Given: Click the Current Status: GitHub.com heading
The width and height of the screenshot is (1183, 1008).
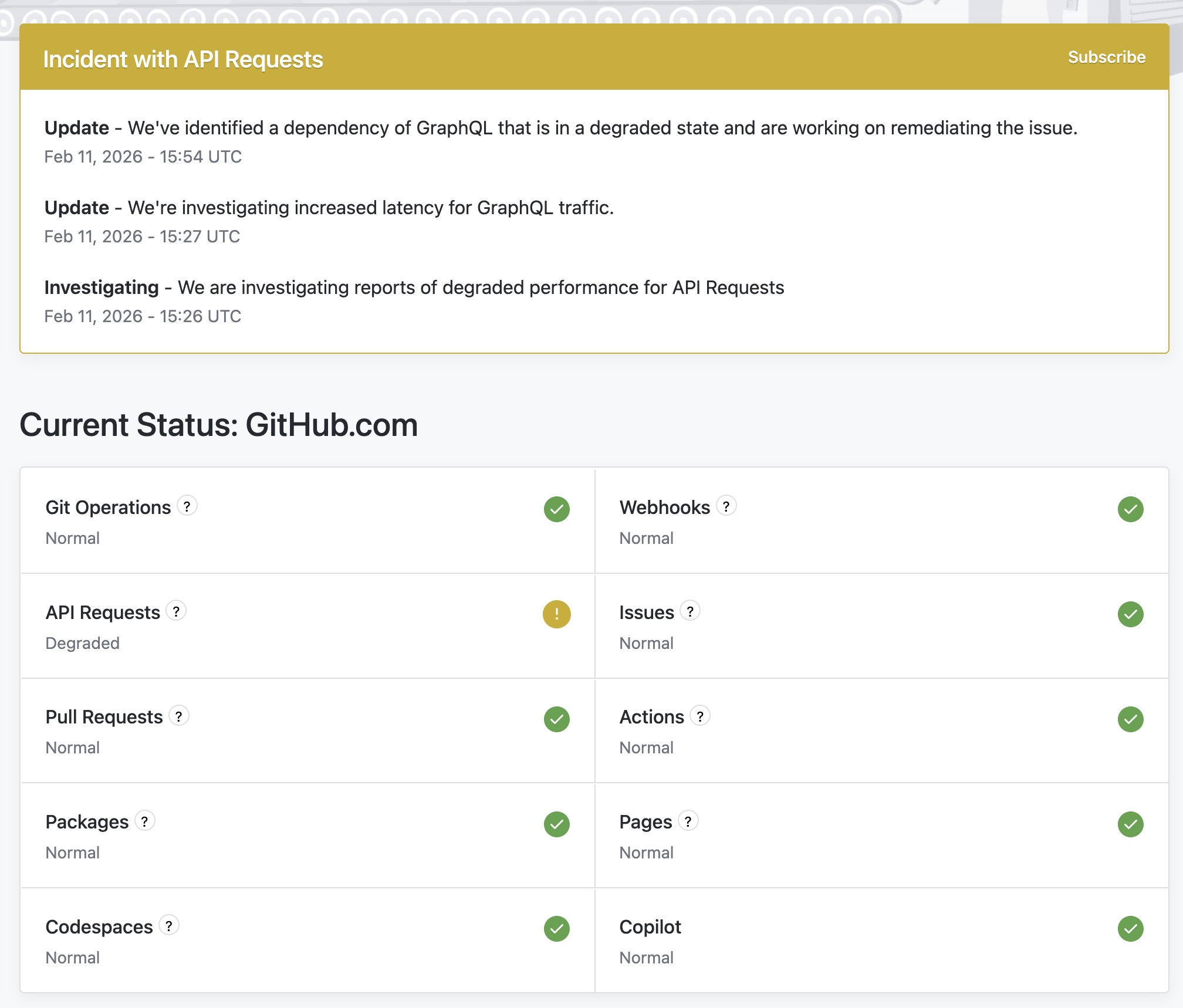Looking at the screenshot, I should 218,425.
